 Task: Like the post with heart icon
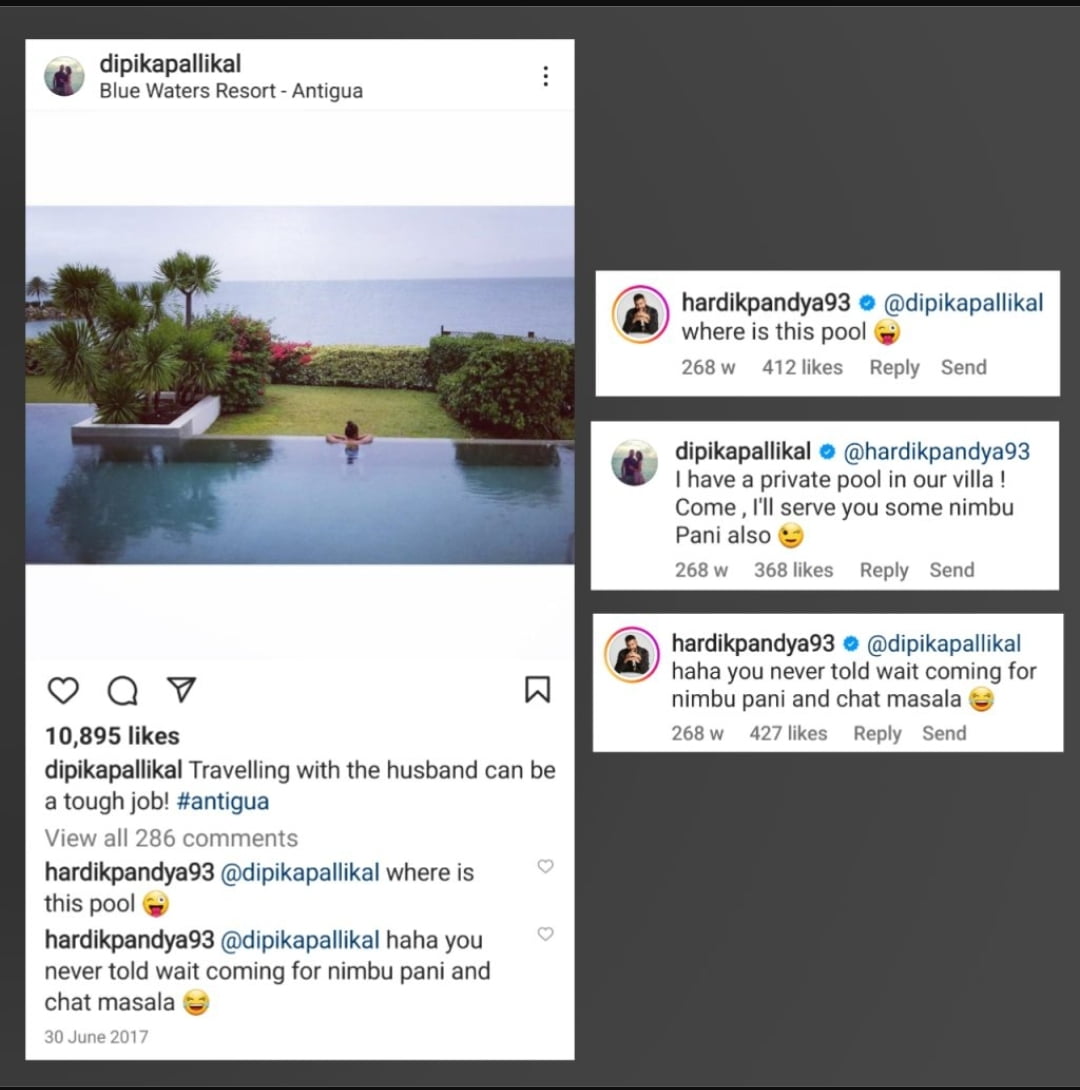pos(63,690)
